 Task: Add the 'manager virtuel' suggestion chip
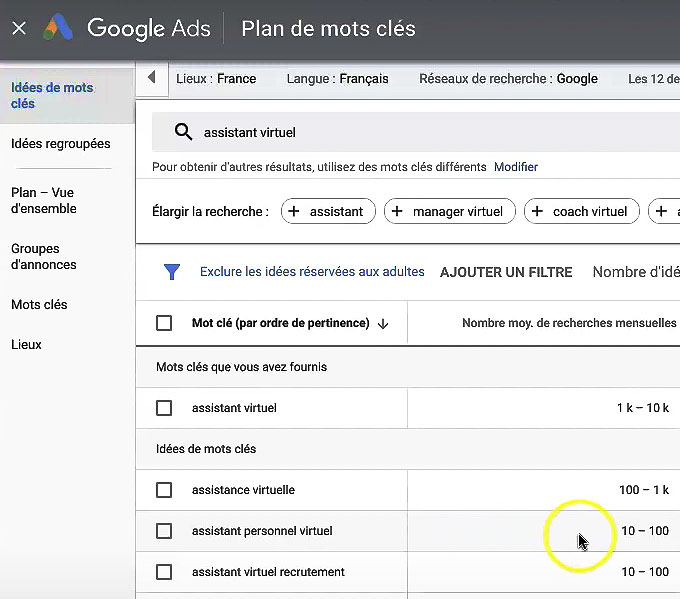[450, 211]
